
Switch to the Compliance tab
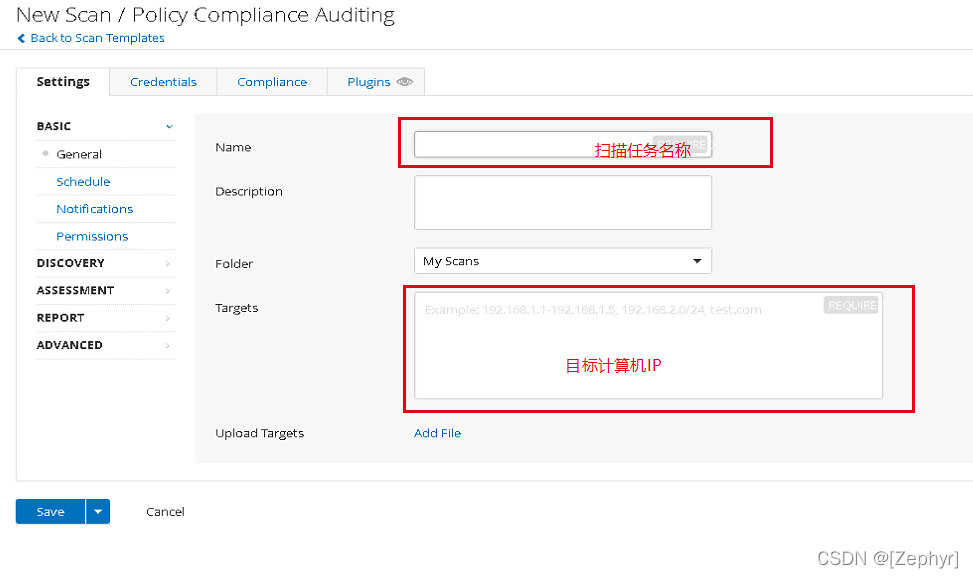tap(272, 82)
